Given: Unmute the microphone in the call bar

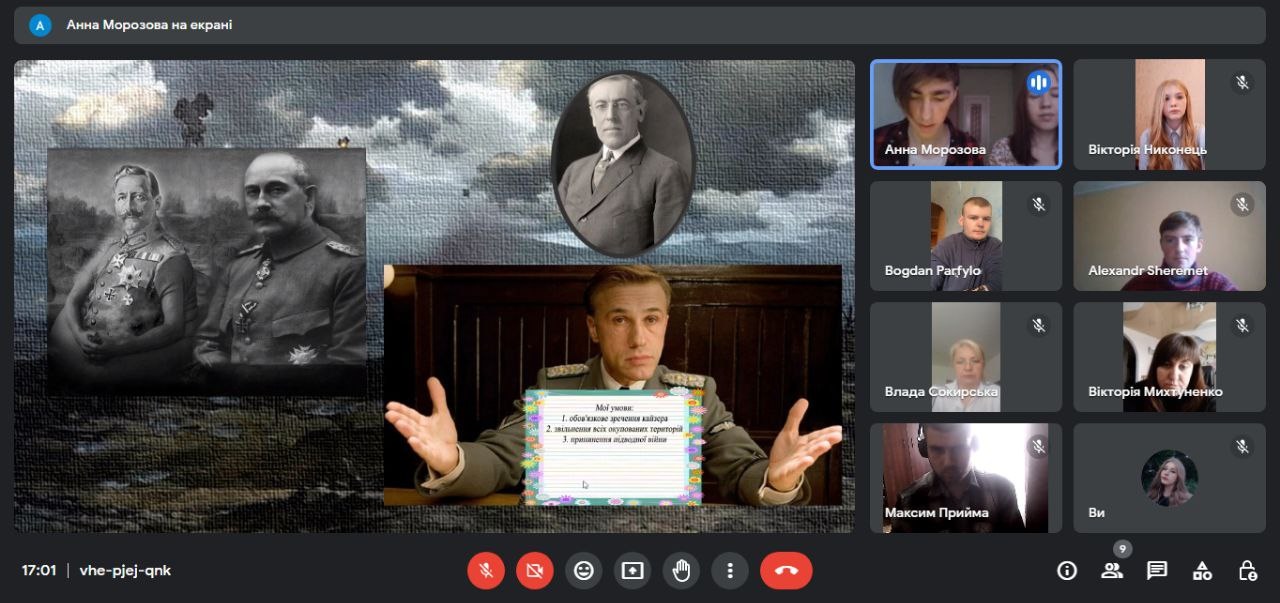Looking at the screenshot, I should point(486,571).
